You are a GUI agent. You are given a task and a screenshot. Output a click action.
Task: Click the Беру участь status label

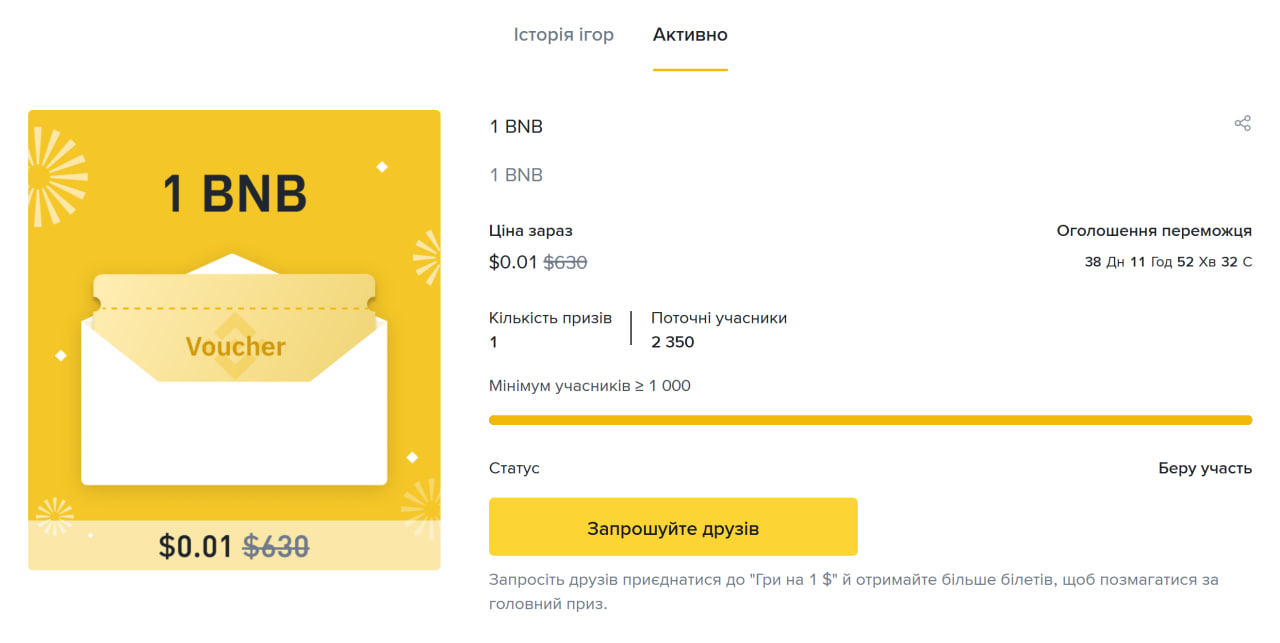click(x=1206, y=467)
